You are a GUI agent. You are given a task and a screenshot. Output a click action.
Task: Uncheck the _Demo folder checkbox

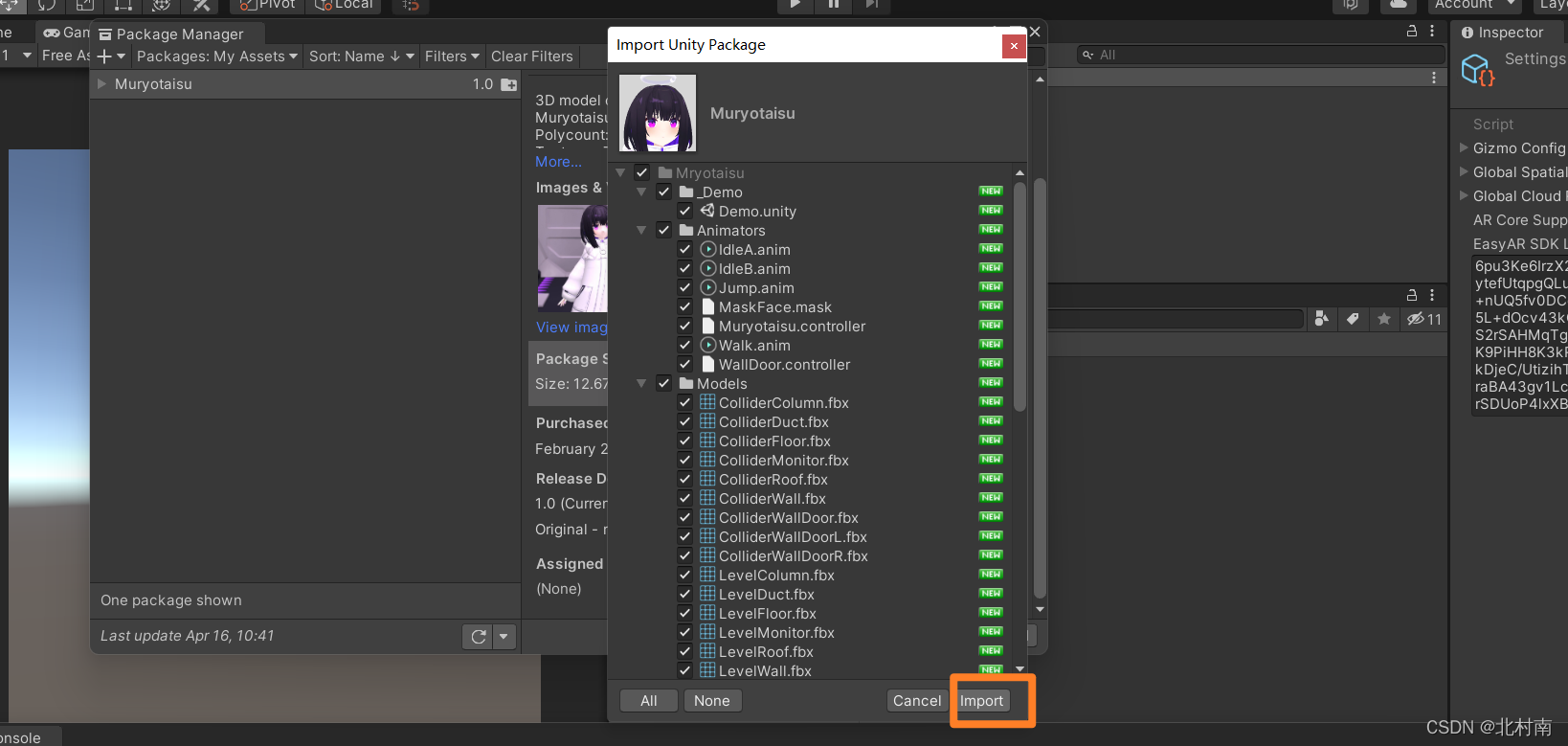click(663, 192)
